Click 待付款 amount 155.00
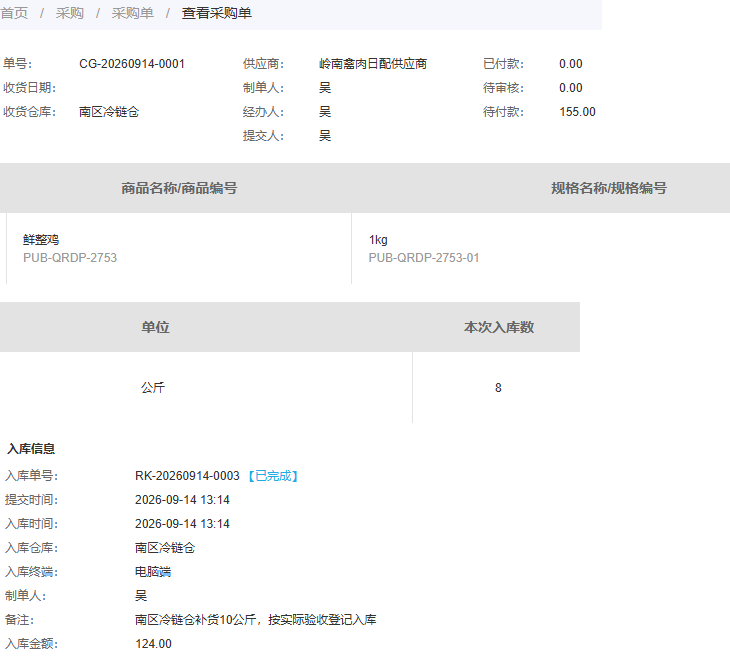 [577, 112]
